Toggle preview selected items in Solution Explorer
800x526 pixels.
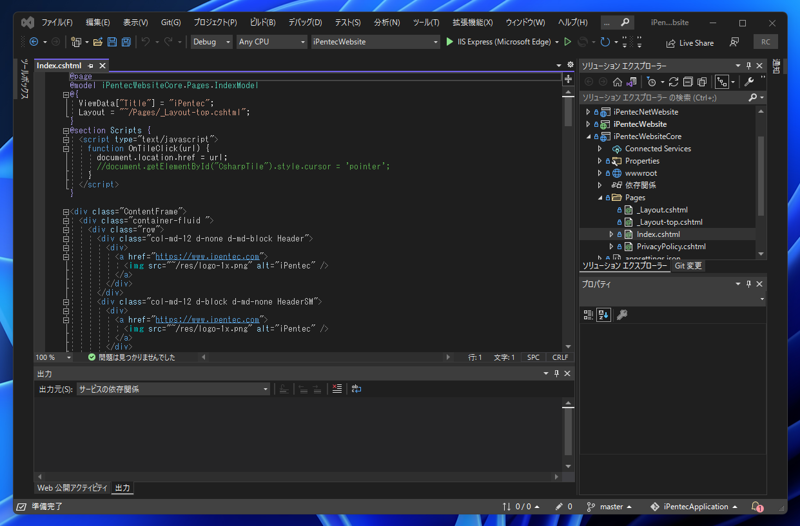coord(722,82)
